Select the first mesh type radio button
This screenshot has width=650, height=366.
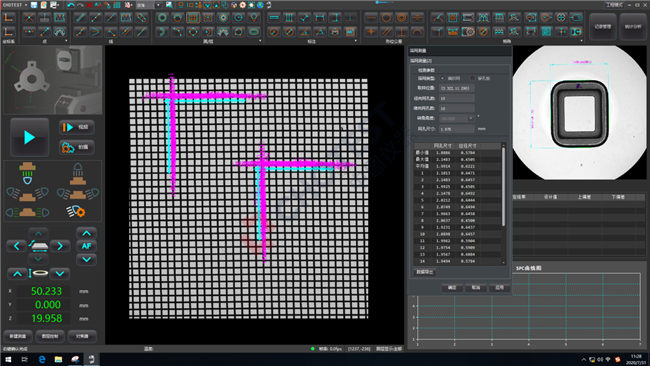(x=442, y=78)
